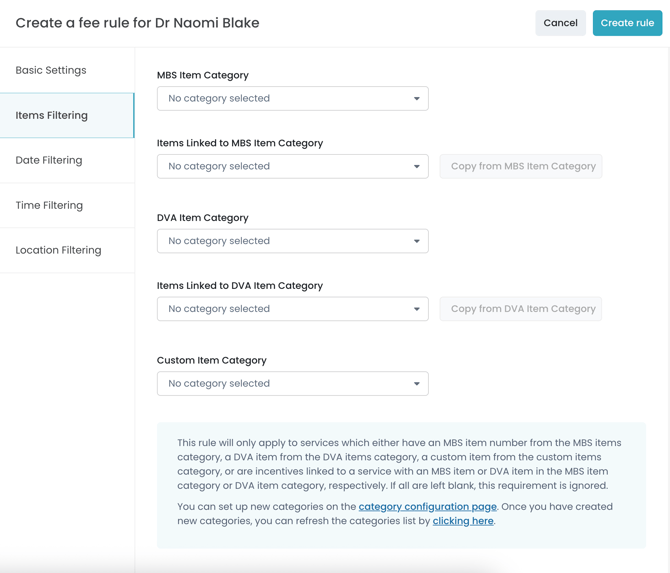This screenshot has width=670, height=573.
Task: Click the caret arrow in Custom Item Category
Action: pyautogui.click(x=417, y=384)
